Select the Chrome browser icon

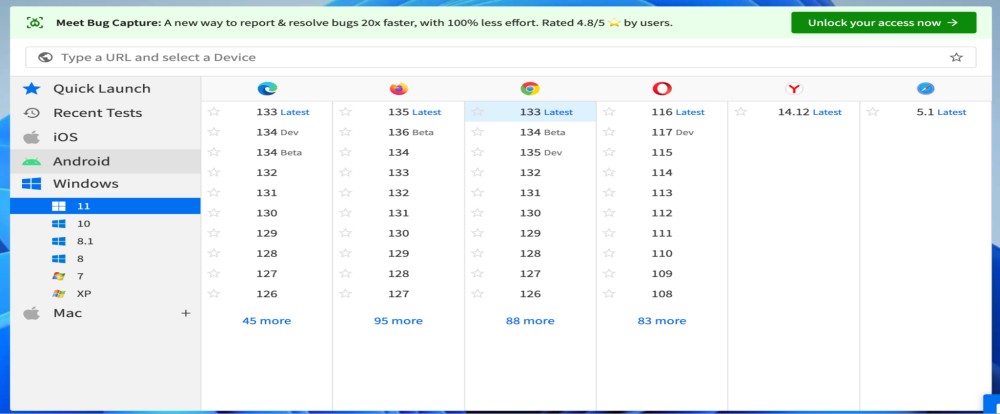(x=530, y=89)
